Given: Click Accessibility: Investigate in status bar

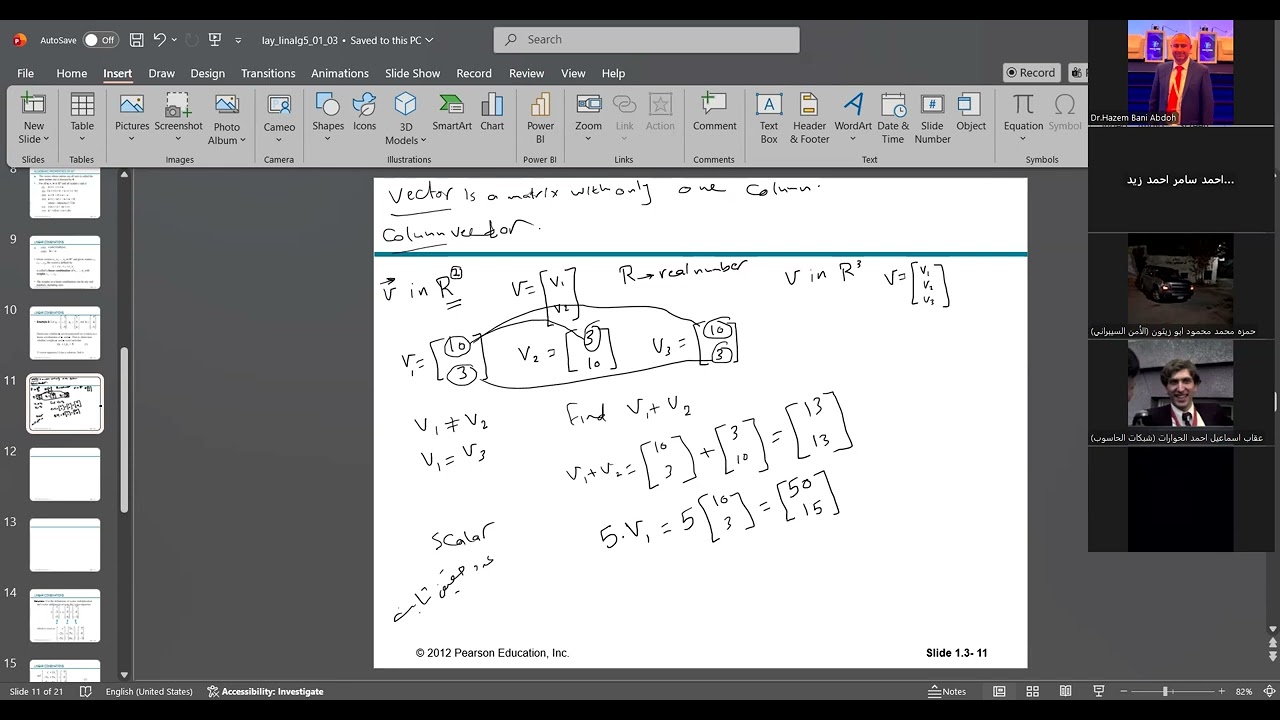Looking at the screenshot, I should click(x=265, y=691).
